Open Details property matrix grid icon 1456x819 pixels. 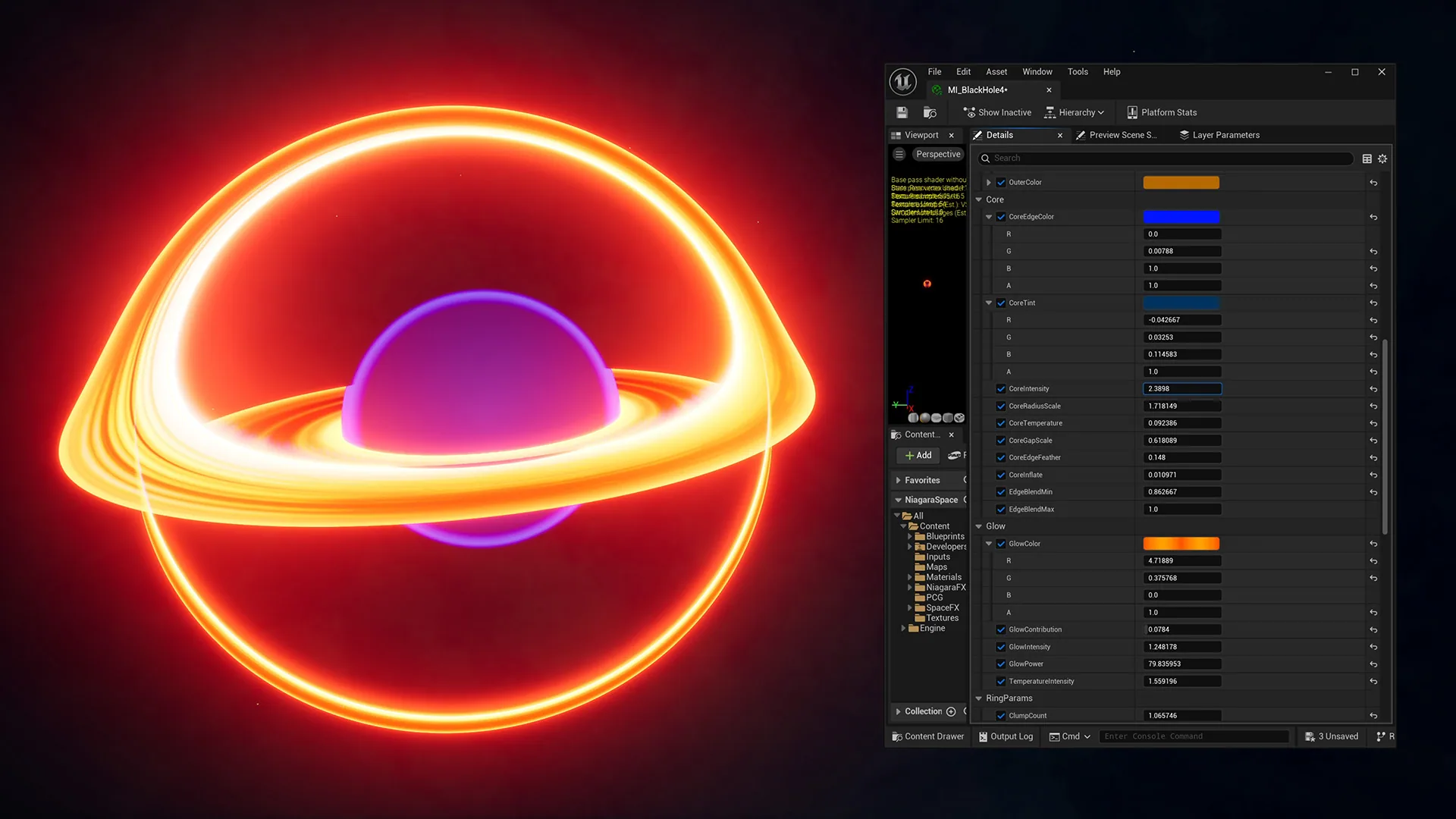(1367, 158)
